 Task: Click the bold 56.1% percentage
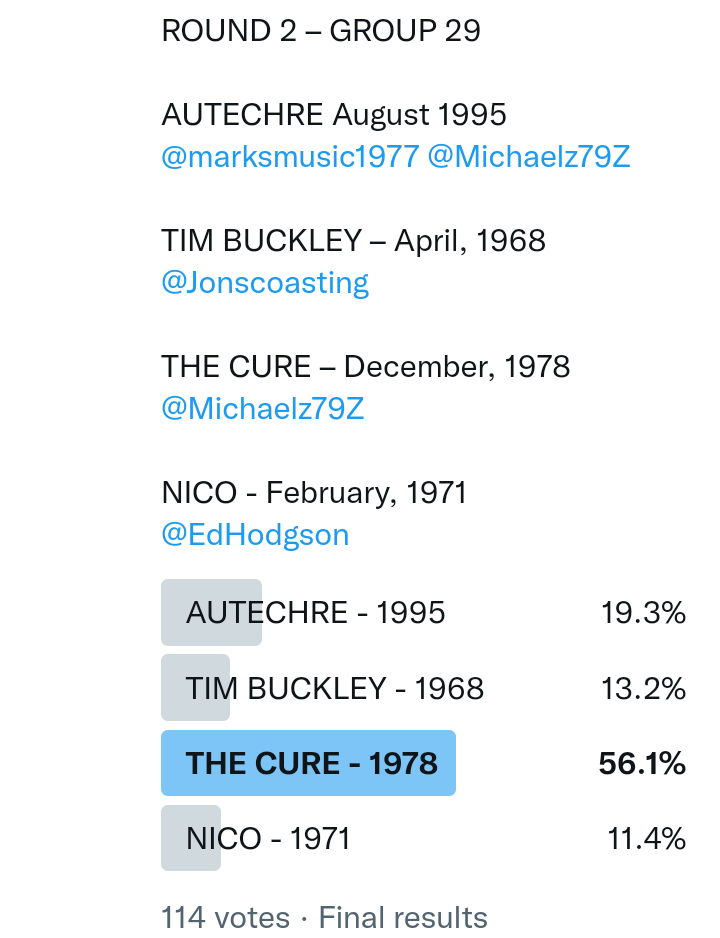tap(642, 764)
